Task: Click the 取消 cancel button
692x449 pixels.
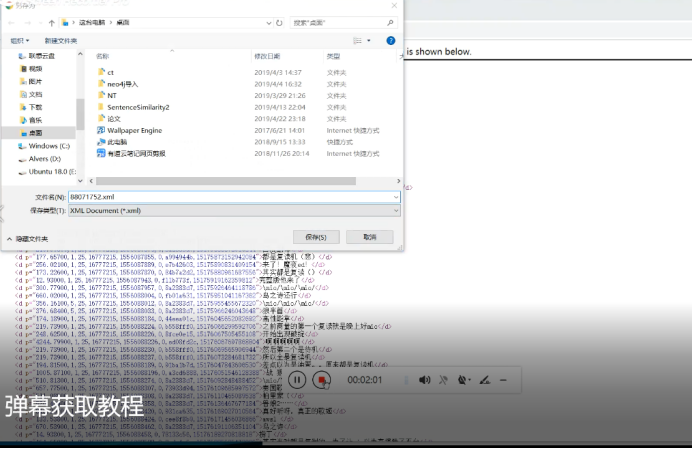Action: click(x=370, y=237)
